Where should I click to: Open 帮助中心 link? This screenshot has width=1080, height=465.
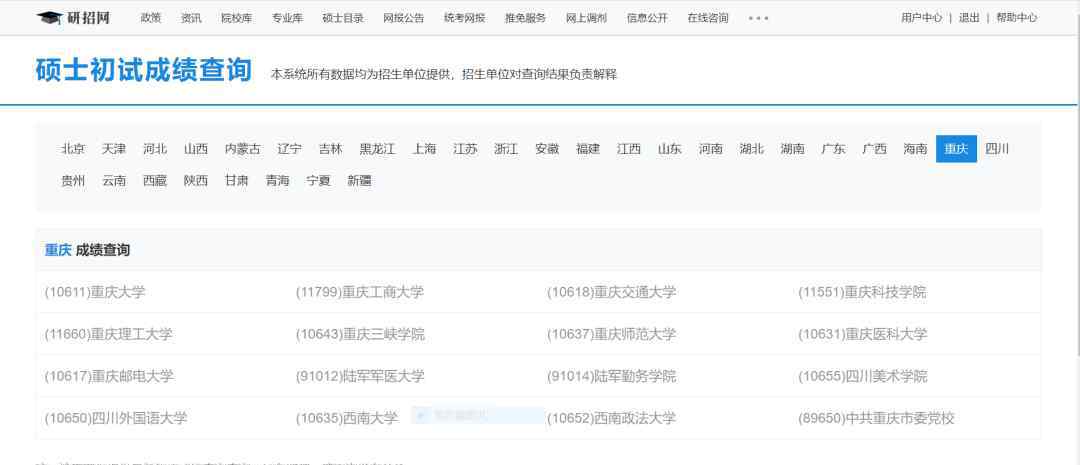(1017, 18)
